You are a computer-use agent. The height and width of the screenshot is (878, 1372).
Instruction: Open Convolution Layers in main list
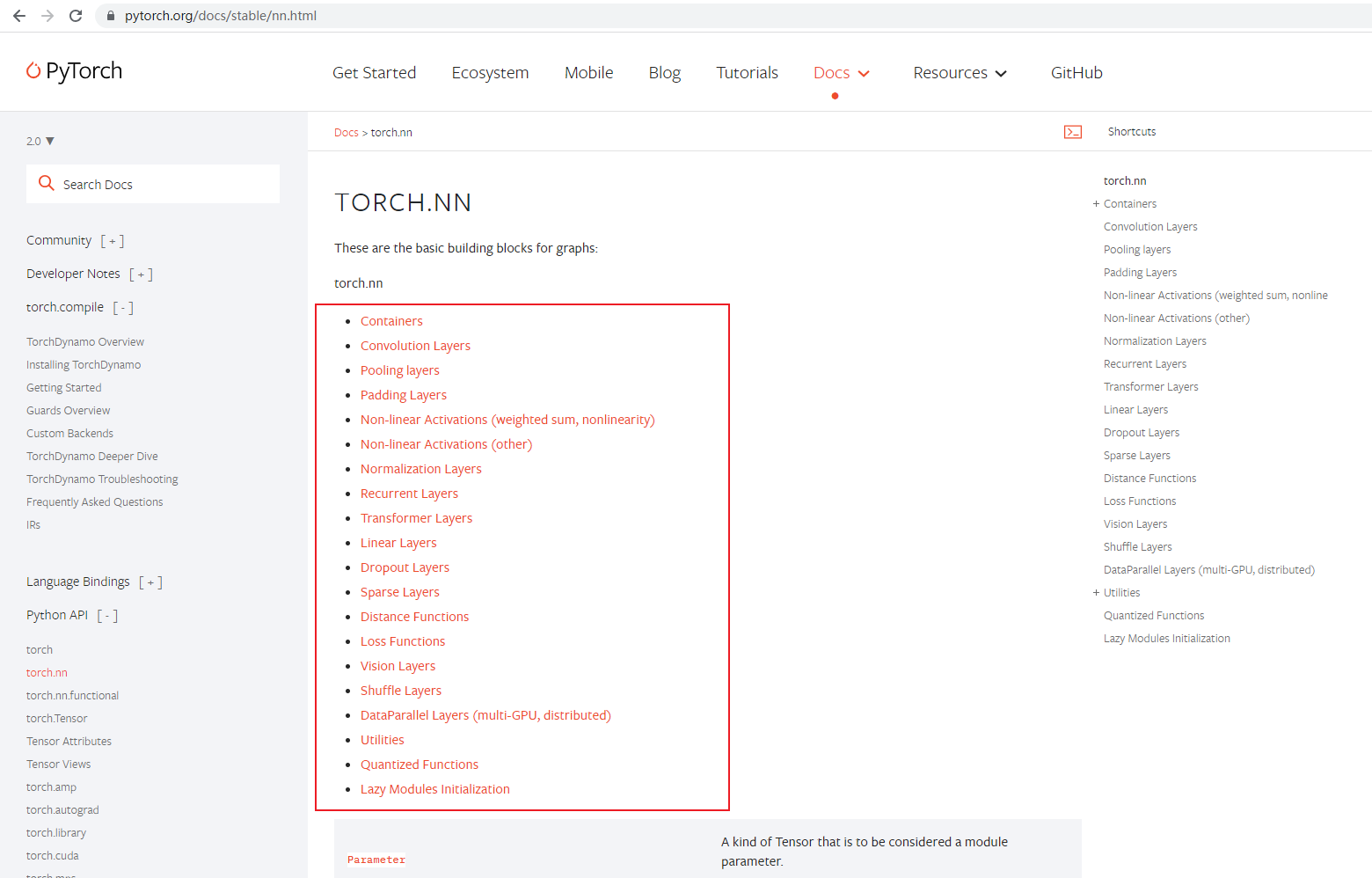click(415, 346)
